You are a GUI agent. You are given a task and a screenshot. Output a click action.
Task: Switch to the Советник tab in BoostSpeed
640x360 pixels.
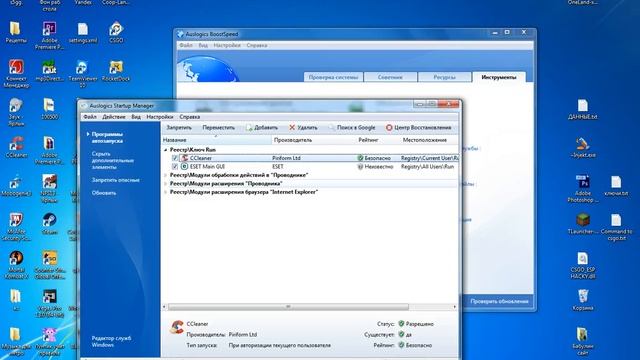click(x=390, y=77)
